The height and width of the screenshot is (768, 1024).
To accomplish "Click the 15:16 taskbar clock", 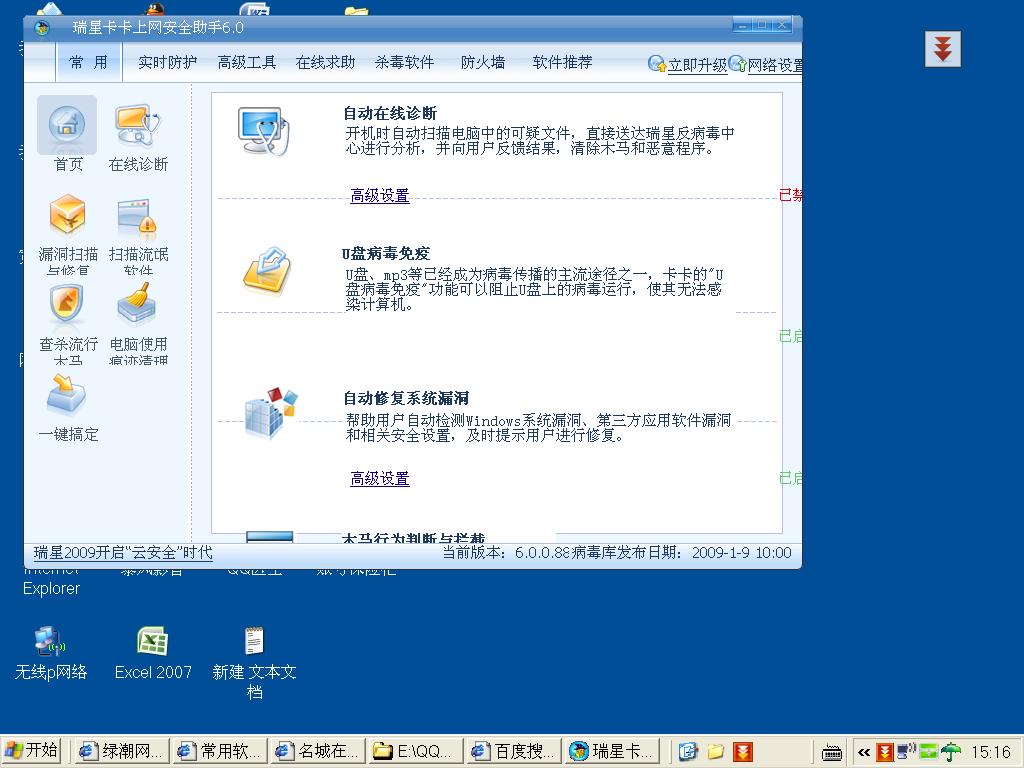I will click(990, 752).
